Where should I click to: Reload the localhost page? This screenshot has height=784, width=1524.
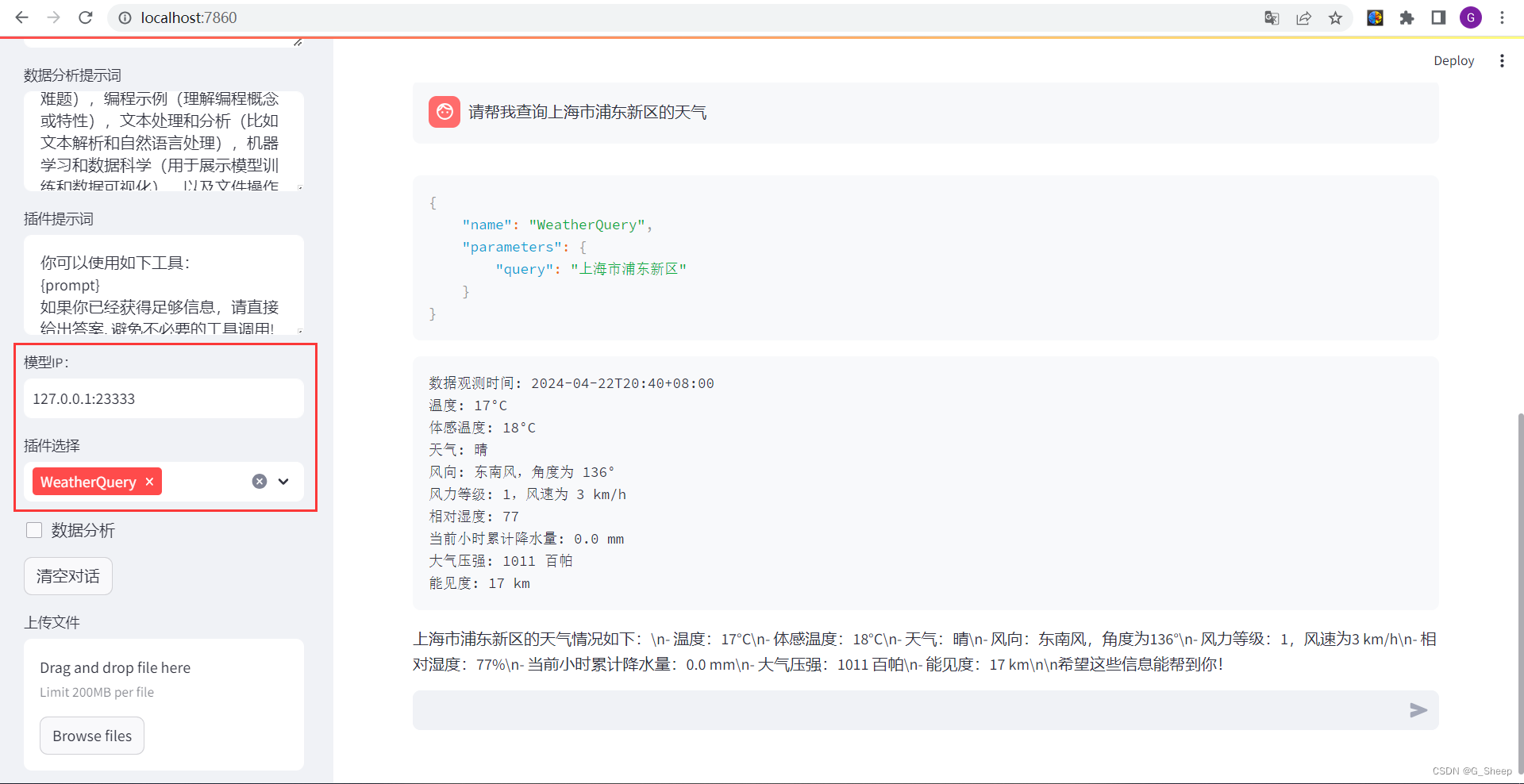click(86, 17)
